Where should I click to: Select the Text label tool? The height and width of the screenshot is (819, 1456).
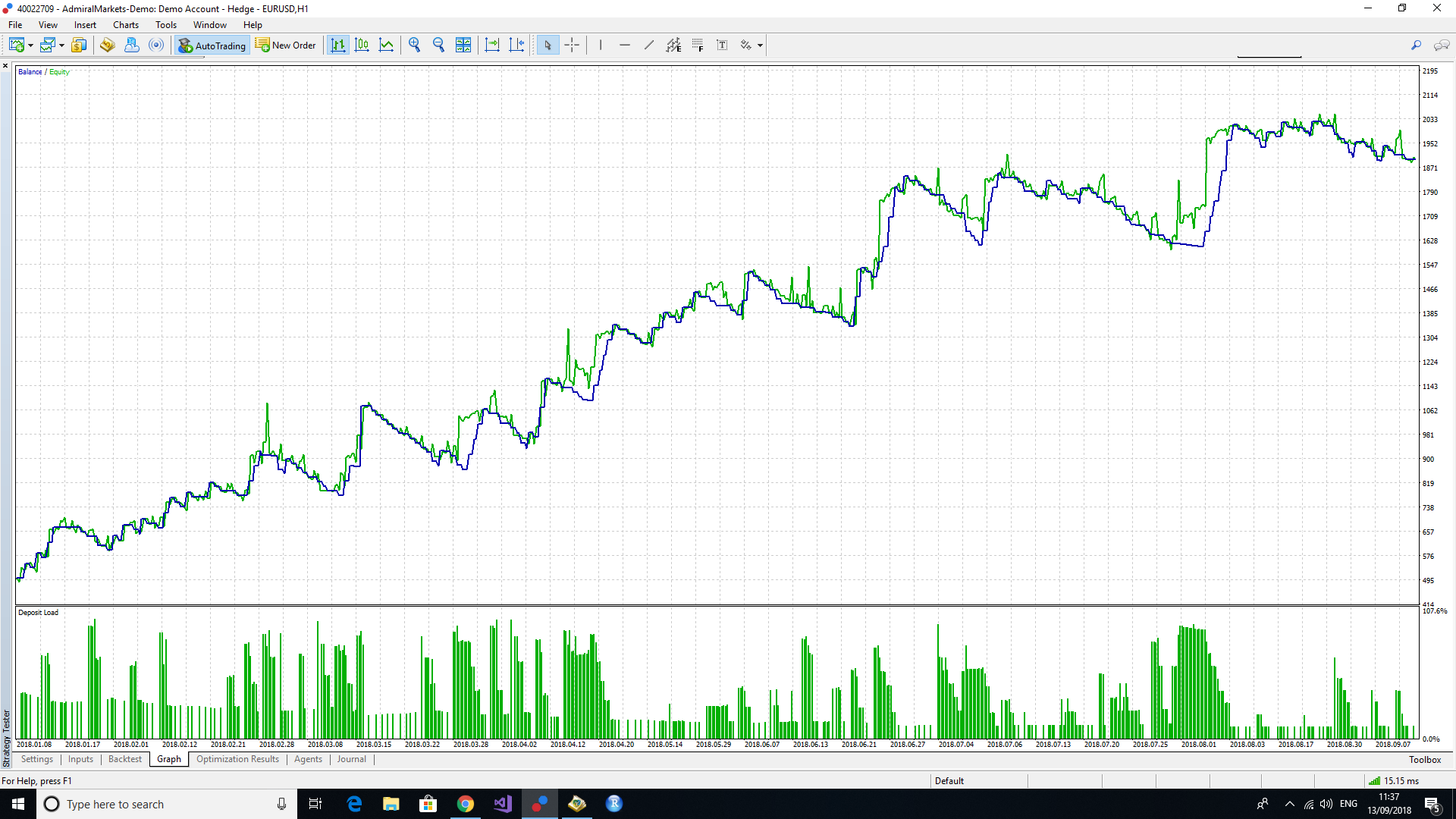coord(722,45)
